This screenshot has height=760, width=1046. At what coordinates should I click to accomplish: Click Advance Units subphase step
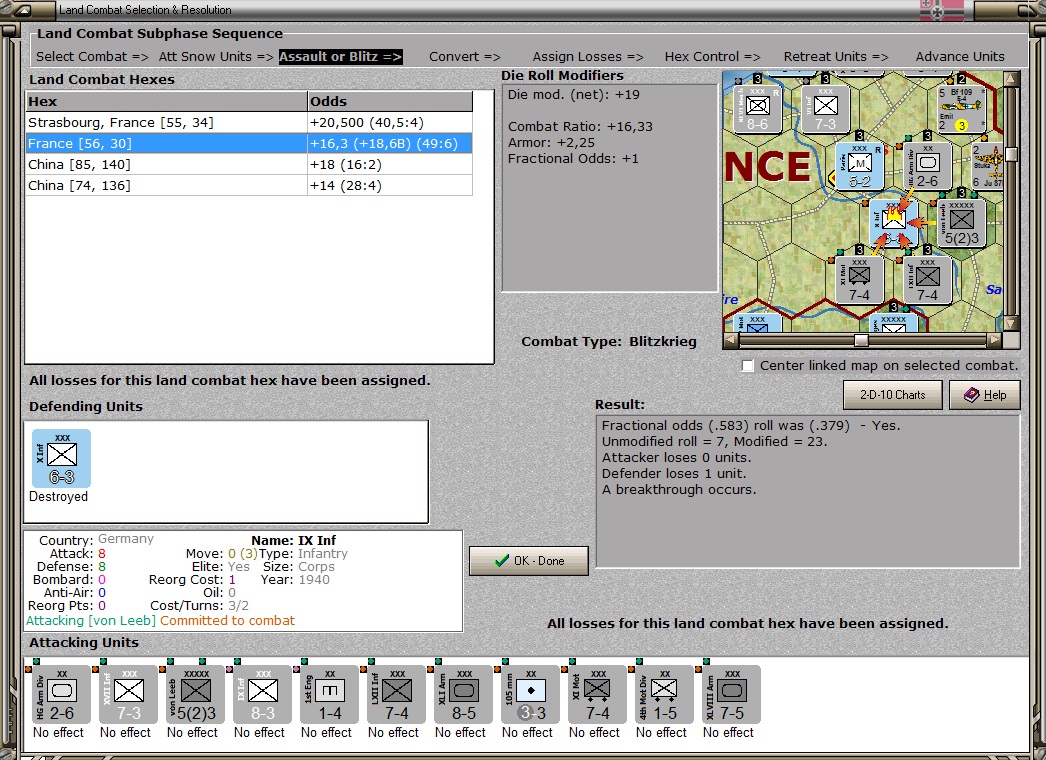[x=960, y=57]
